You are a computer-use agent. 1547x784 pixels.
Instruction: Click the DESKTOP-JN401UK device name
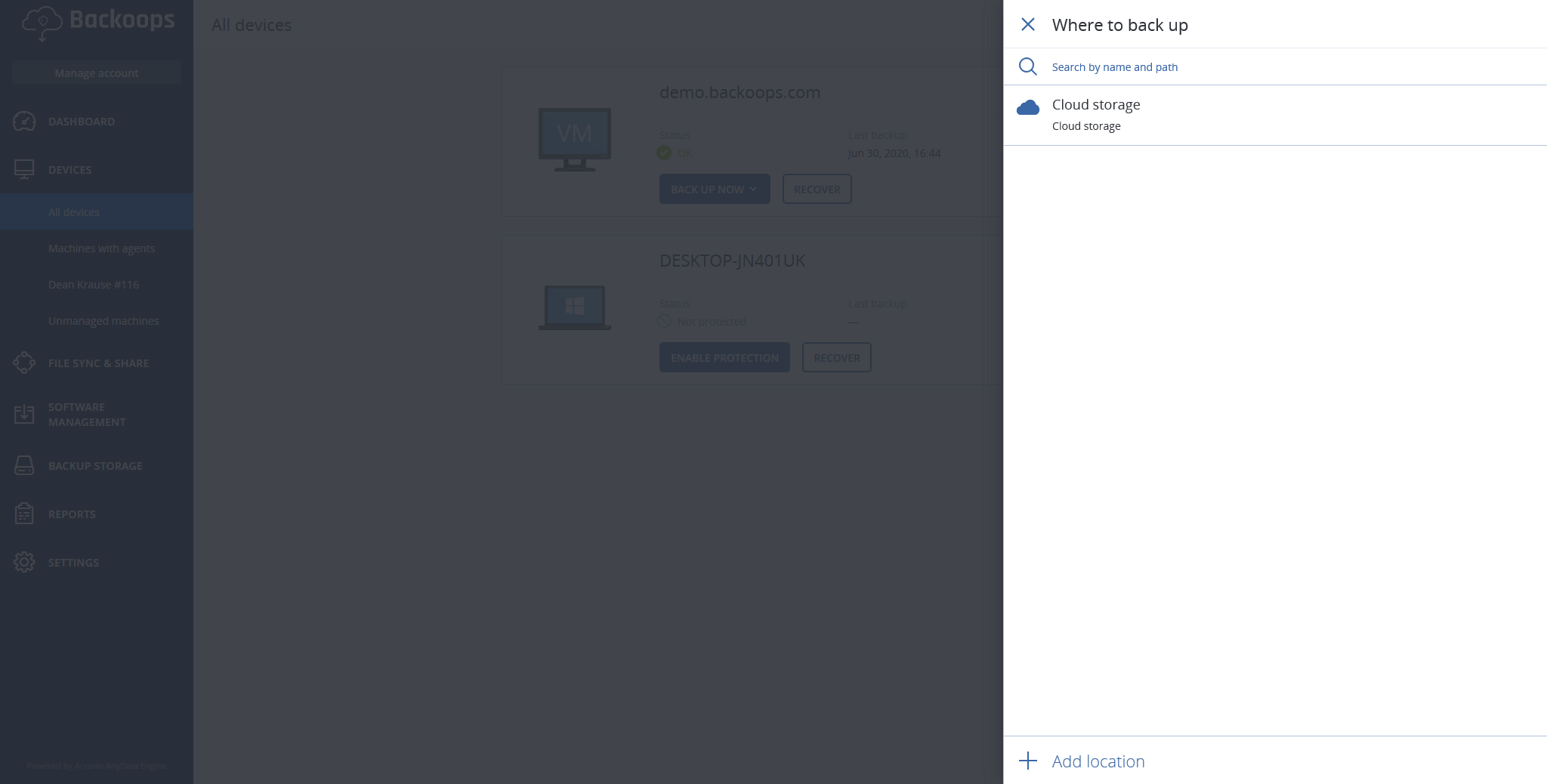732,261
